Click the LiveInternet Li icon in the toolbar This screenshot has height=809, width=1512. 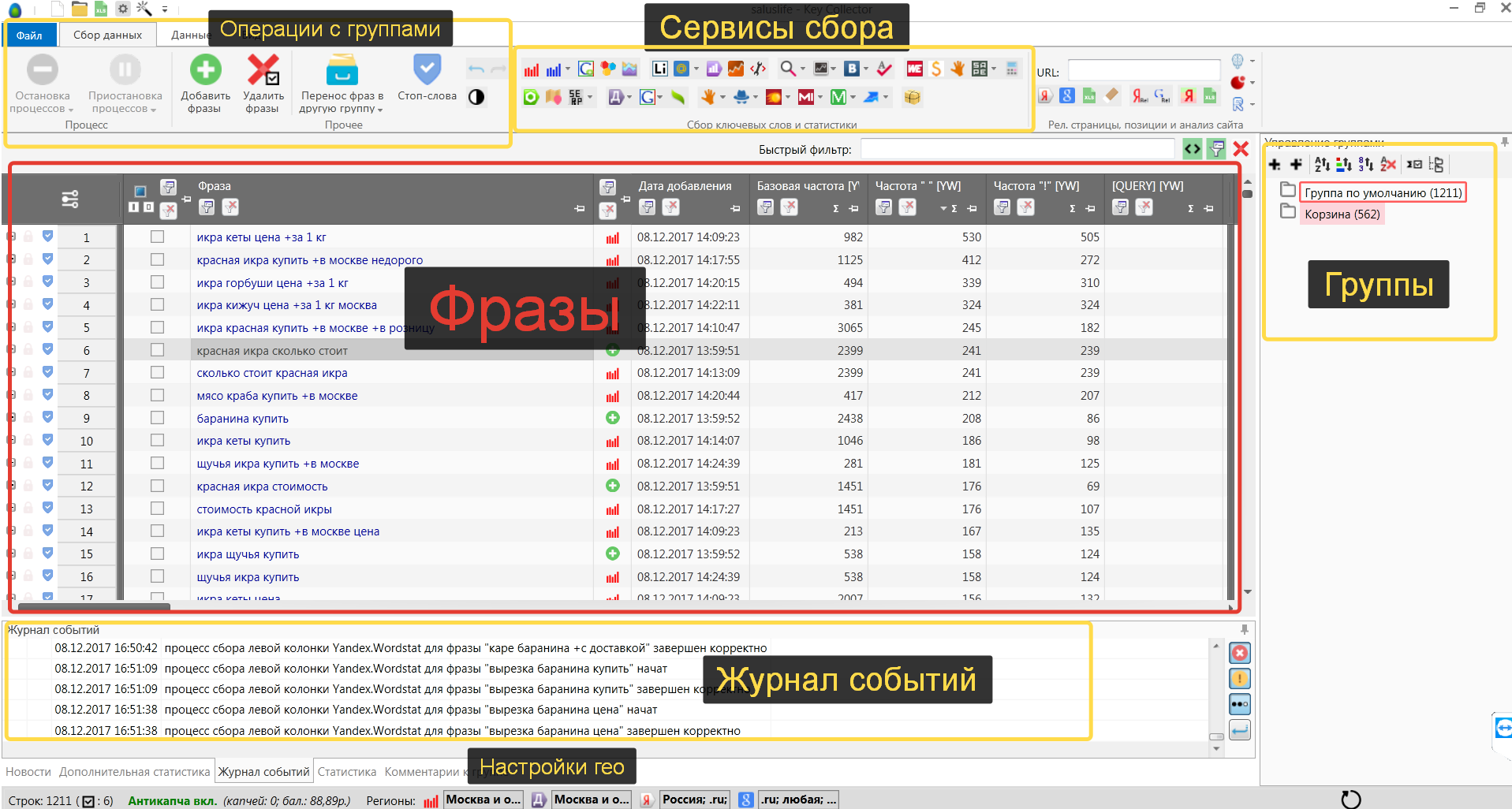pyautogui.click(x=659, y=69)
